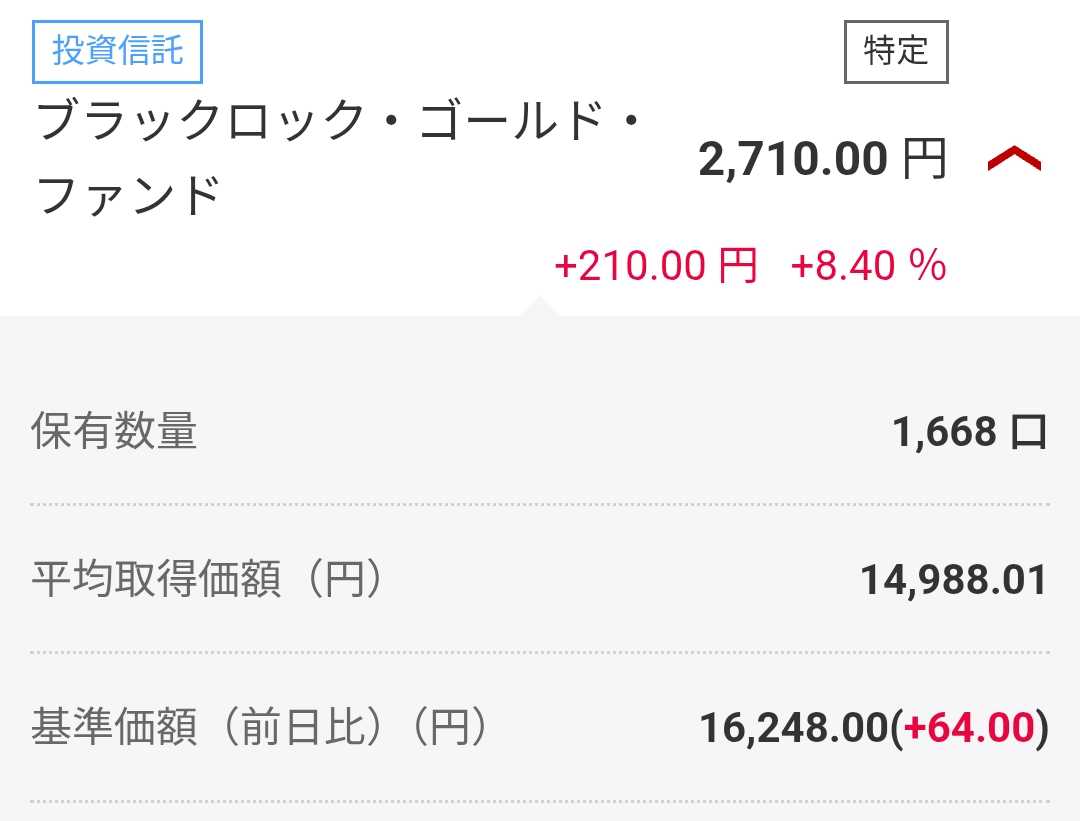Select the 基準価額（前日比）（円） label
The width and height of the screenshot is (1080, 821).
click(x=259, y=728)
